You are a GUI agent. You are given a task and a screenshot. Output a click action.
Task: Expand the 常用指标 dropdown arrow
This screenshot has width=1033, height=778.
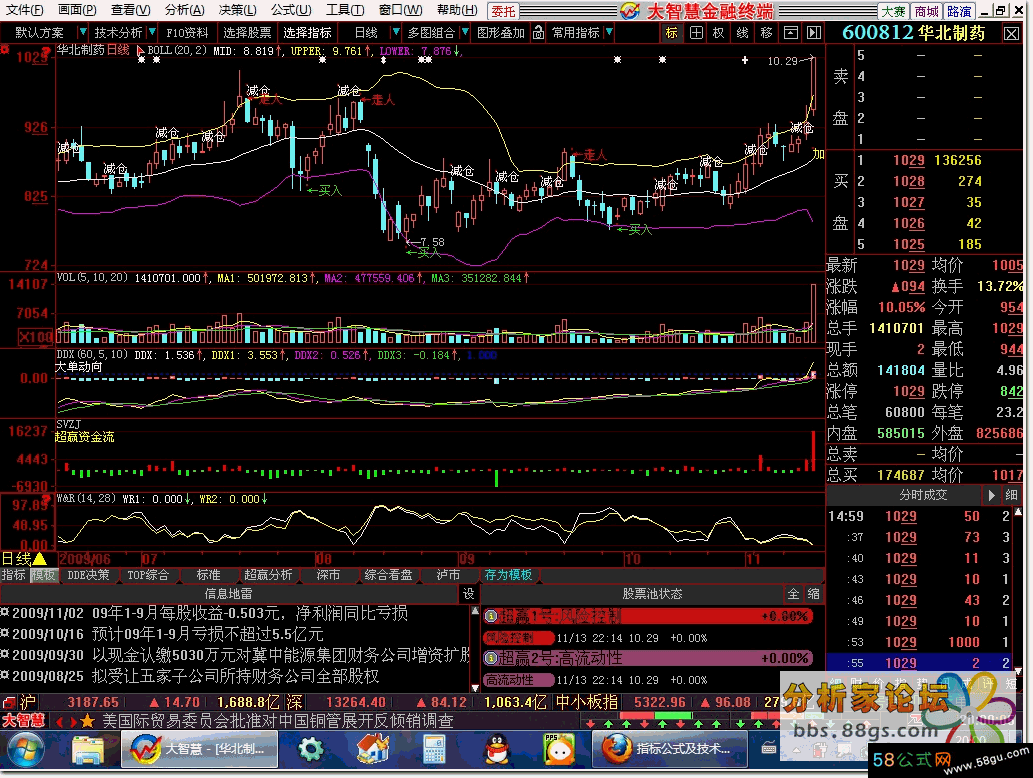[x=609, y=32]
